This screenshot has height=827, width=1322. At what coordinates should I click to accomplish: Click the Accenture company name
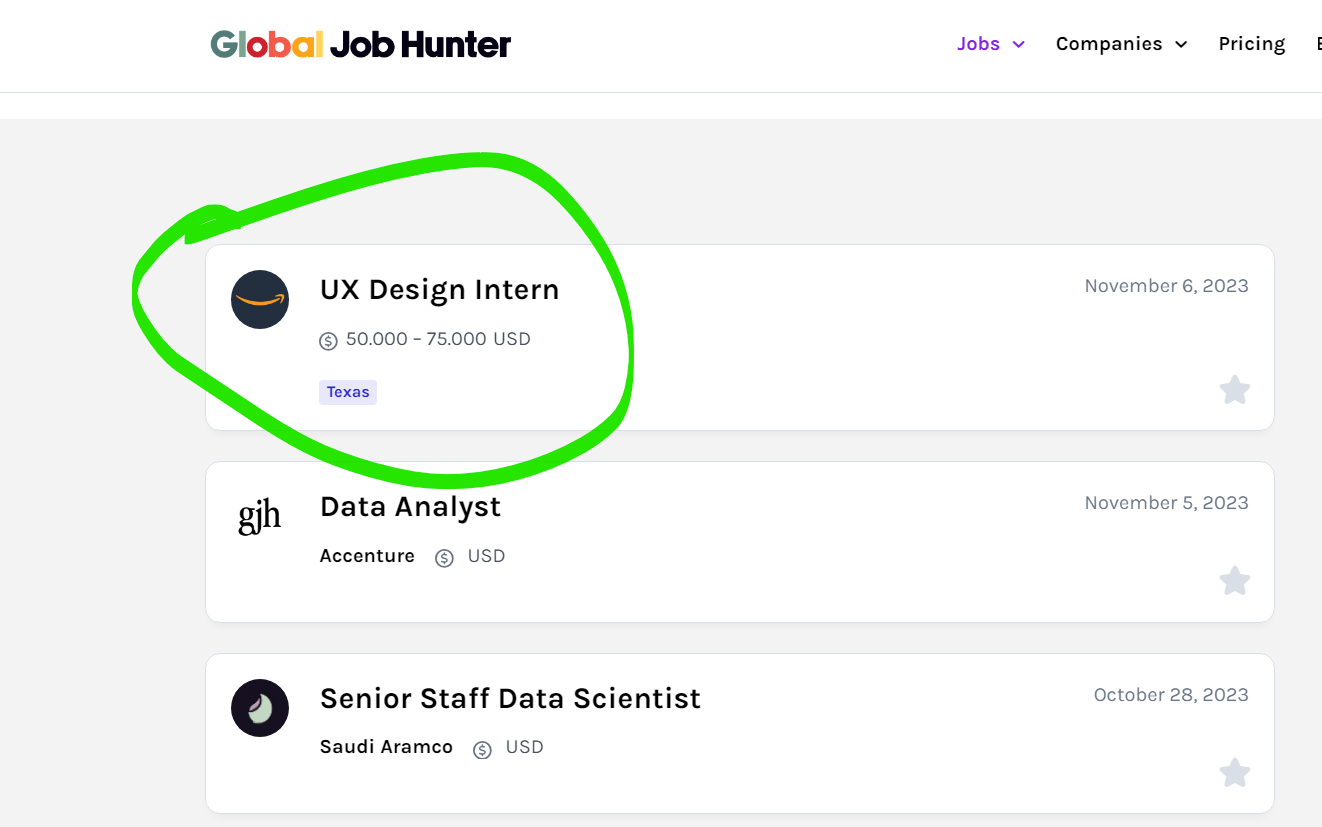pyautogui.click(x=367, y=556)
